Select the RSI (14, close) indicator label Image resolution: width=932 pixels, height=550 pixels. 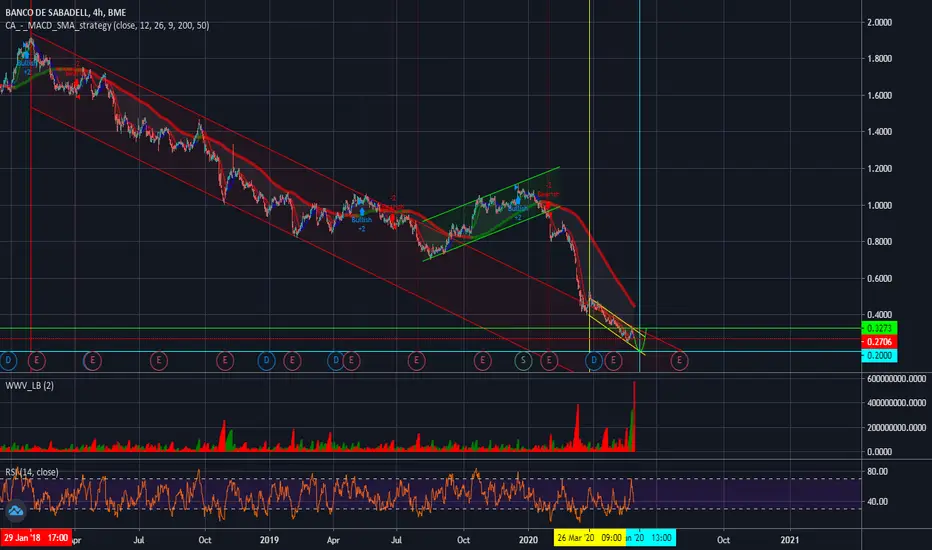point(32,472)
